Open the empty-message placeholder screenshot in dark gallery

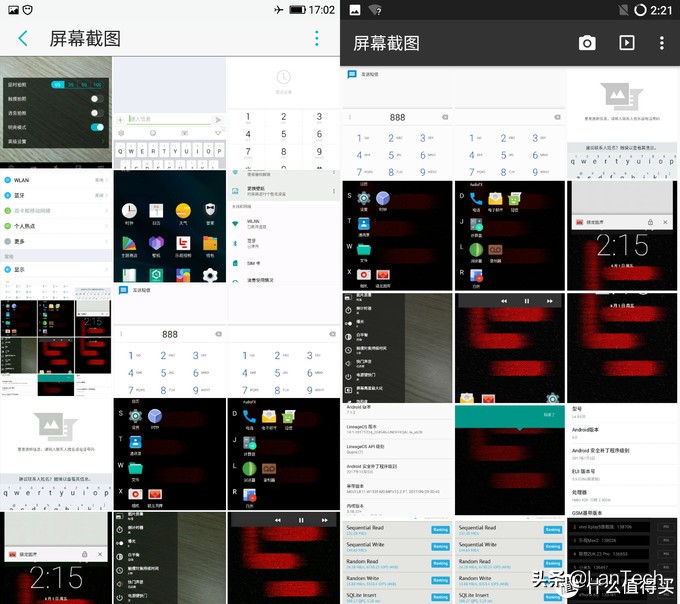click(622, 124)
